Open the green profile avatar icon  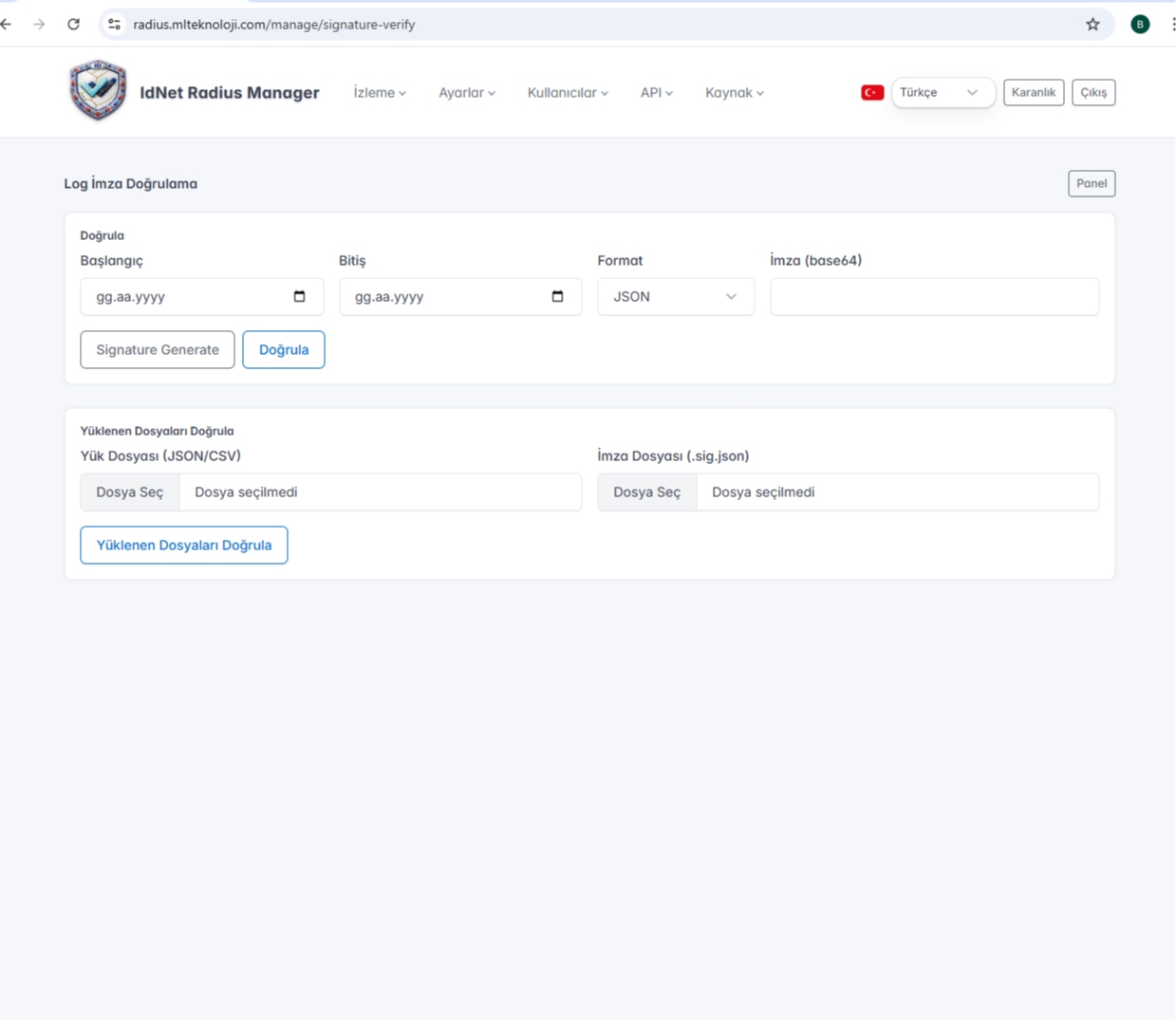point(1140,25)
